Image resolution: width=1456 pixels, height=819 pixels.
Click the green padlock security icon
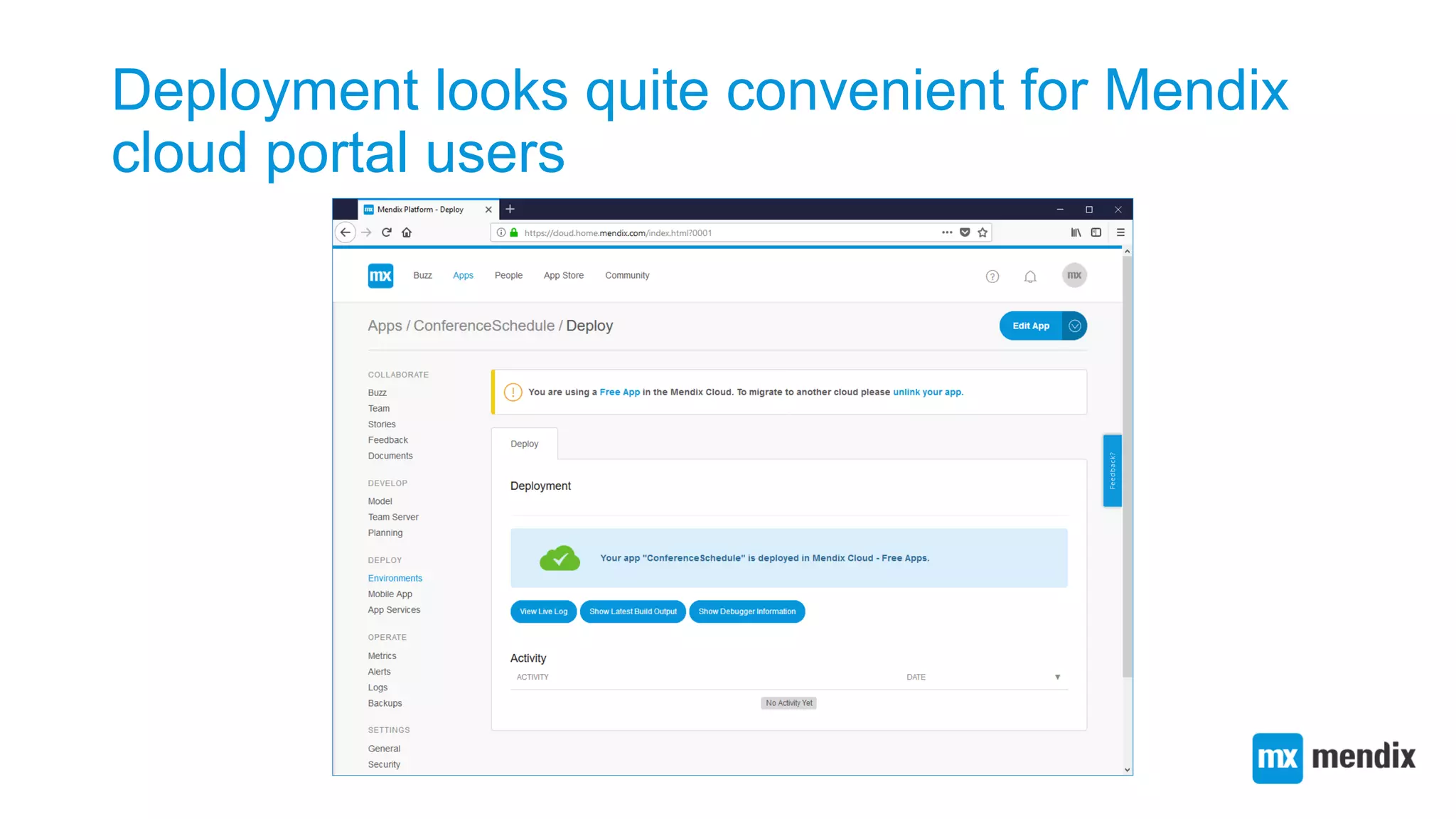click(514, 232)
